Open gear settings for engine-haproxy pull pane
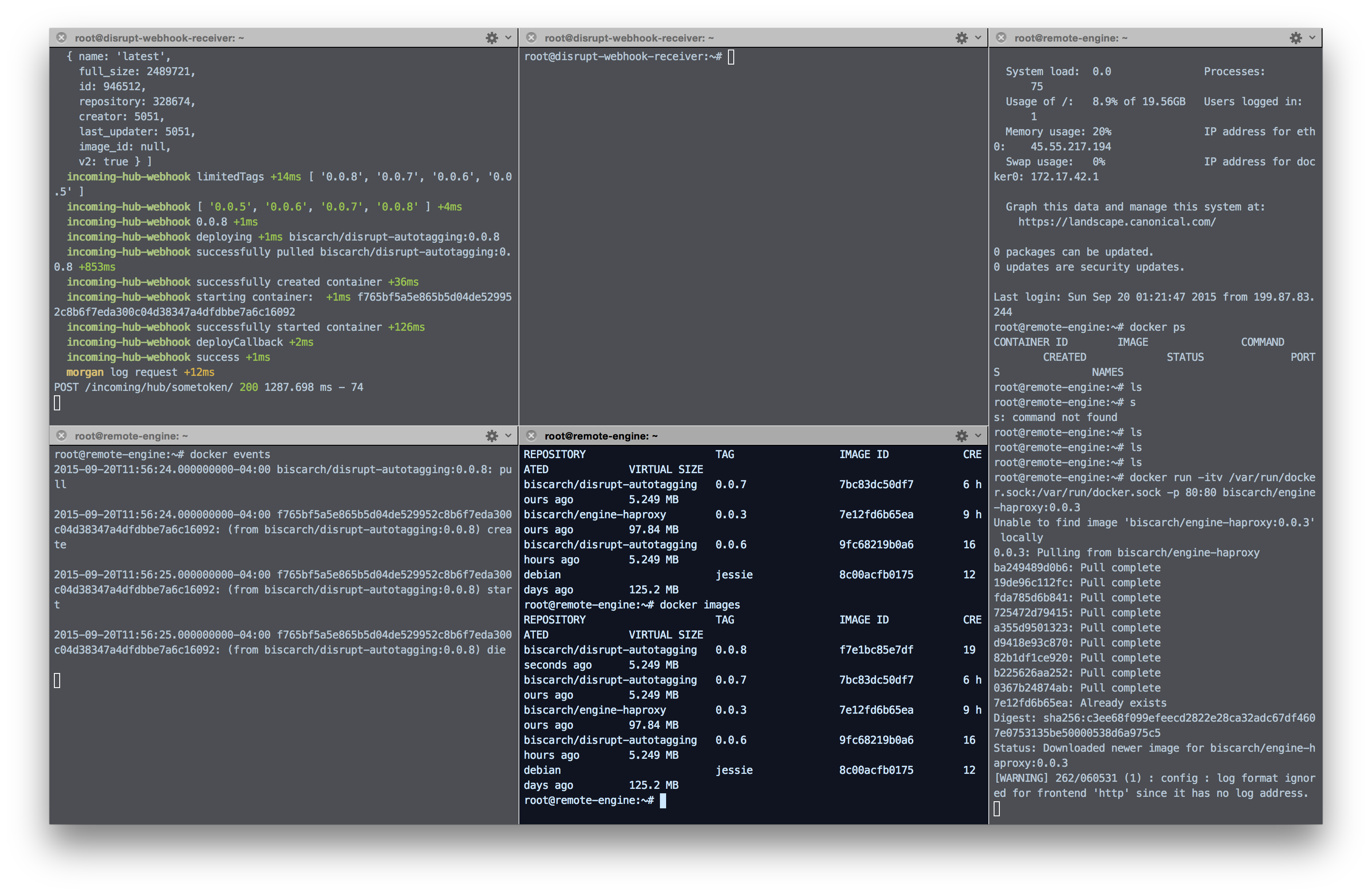1372x895 pixels. [1296, 38]
